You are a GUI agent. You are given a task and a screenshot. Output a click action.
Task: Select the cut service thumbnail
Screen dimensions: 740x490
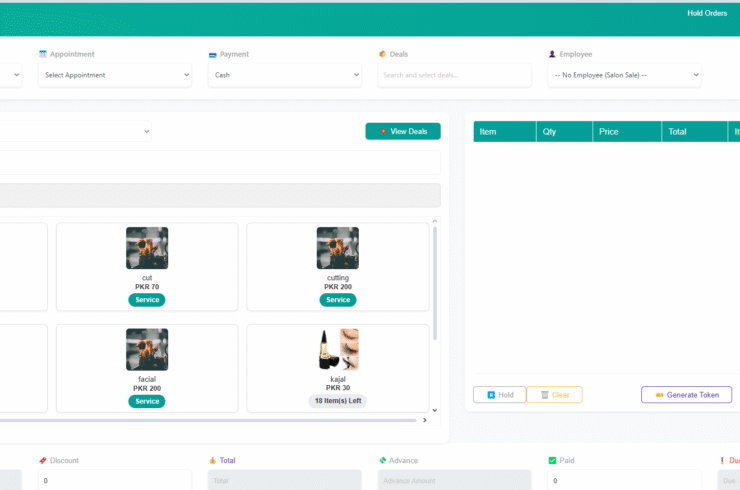[x=147, y=248]
